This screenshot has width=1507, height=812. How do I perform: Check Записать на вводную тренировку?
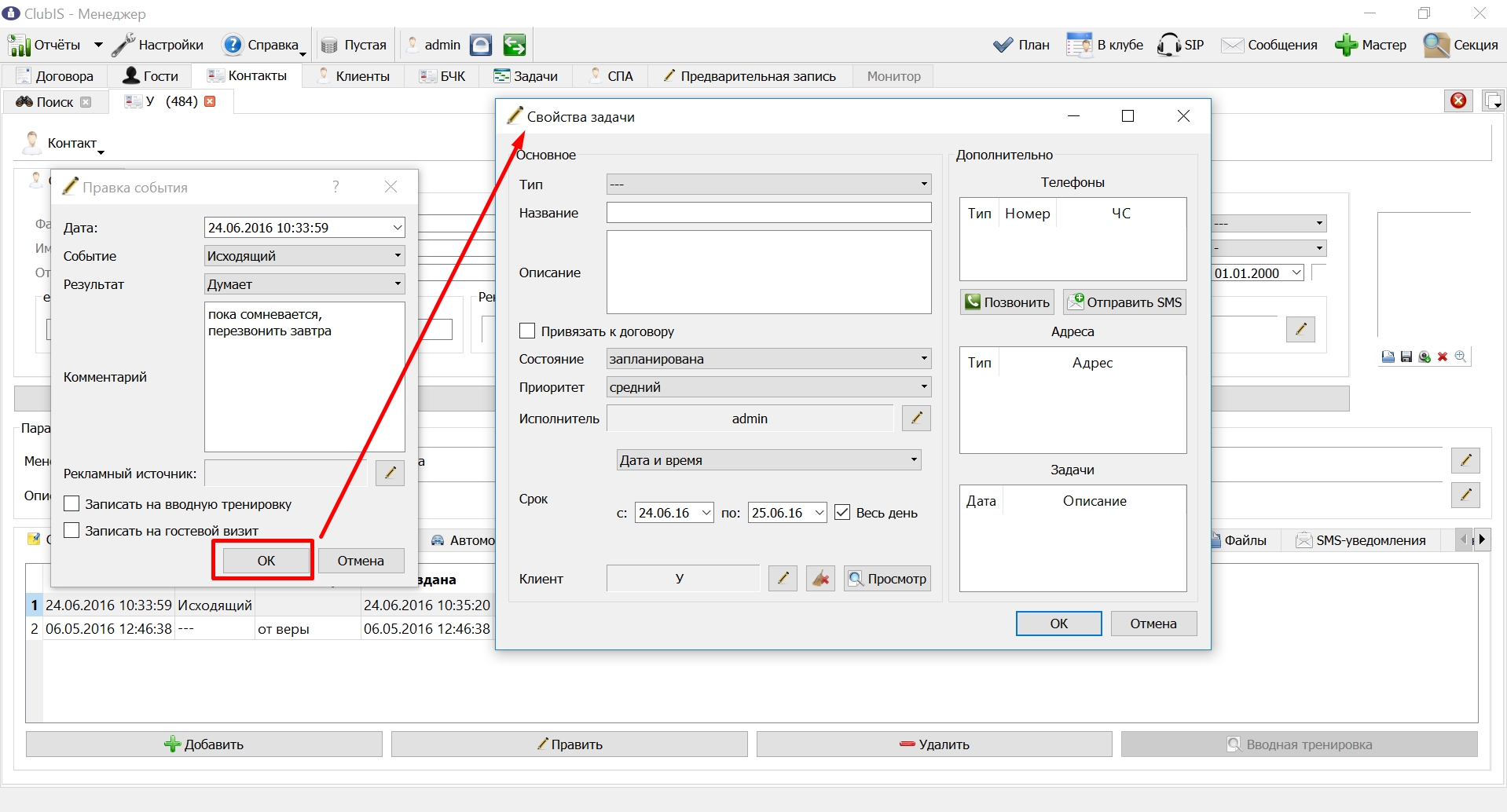71,503
